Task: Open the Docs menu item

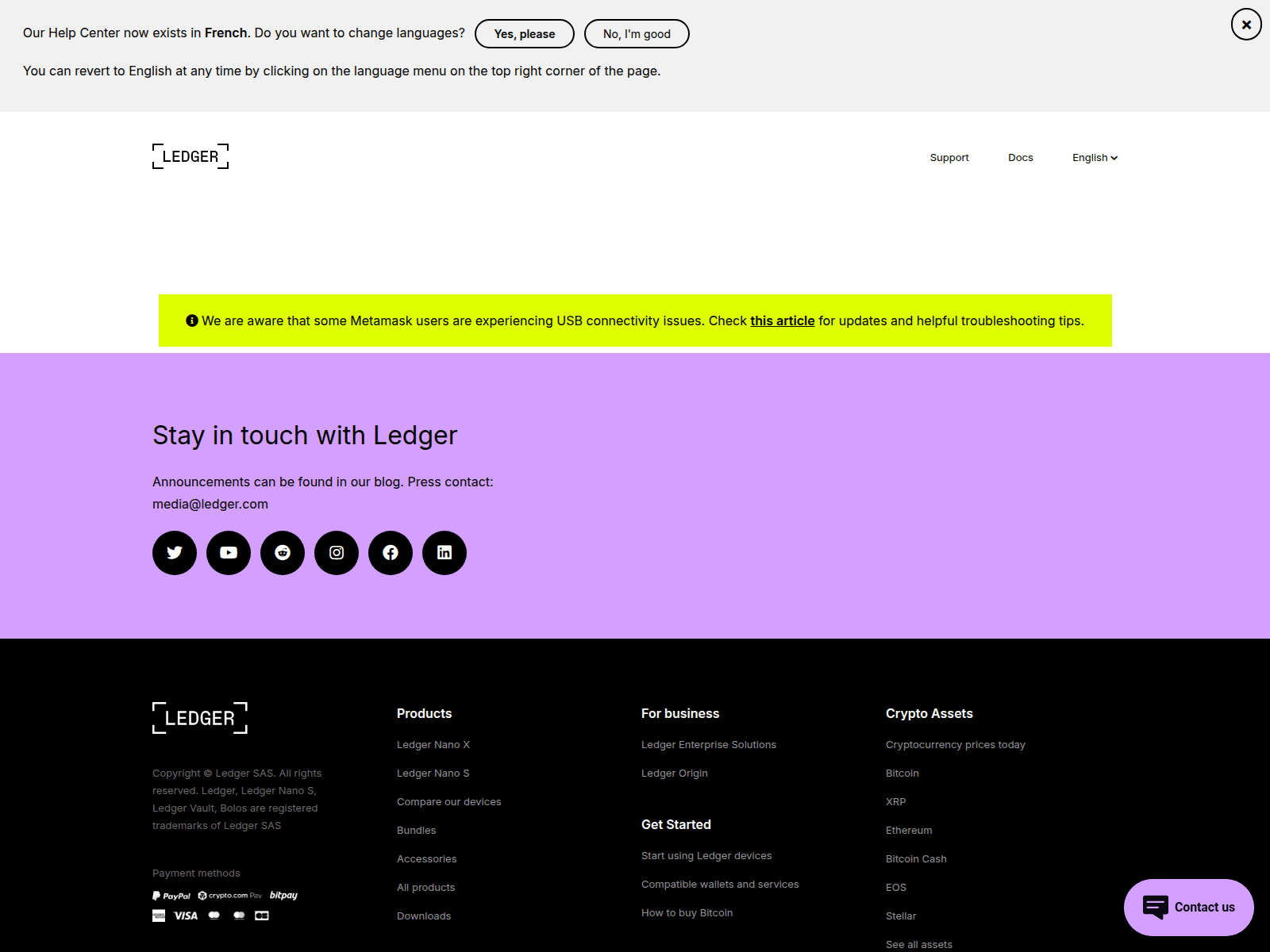Action: [x=1021, y=158]
